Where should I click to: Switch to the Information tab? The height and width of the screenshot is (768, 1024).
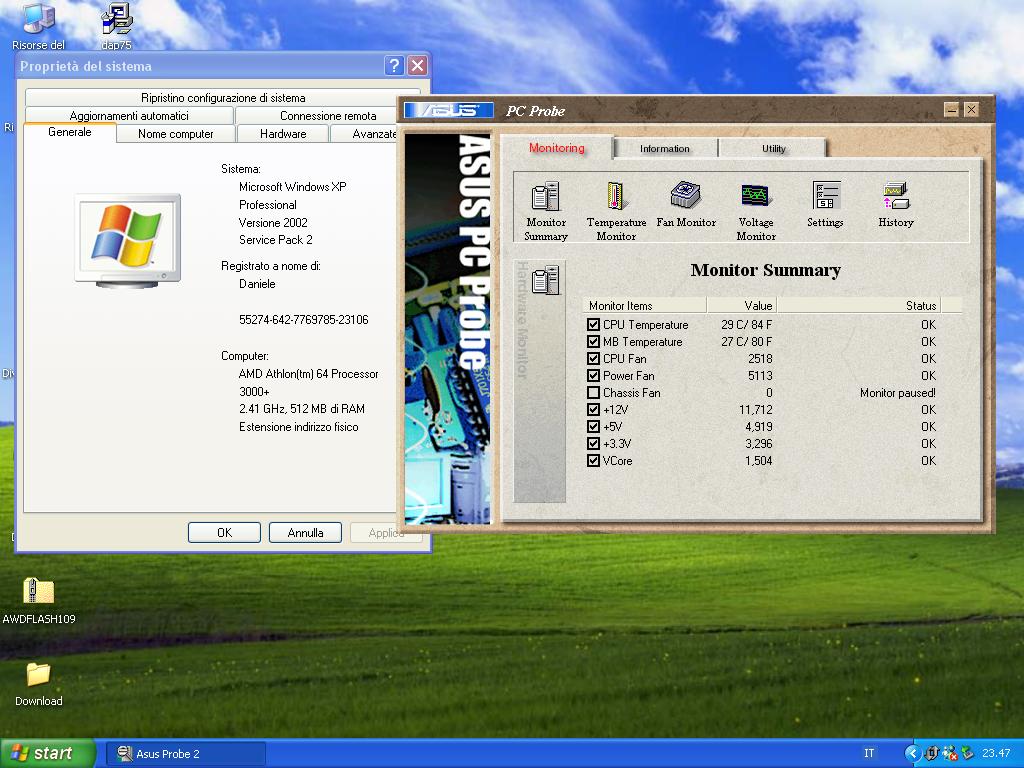(x=665, y=148)
